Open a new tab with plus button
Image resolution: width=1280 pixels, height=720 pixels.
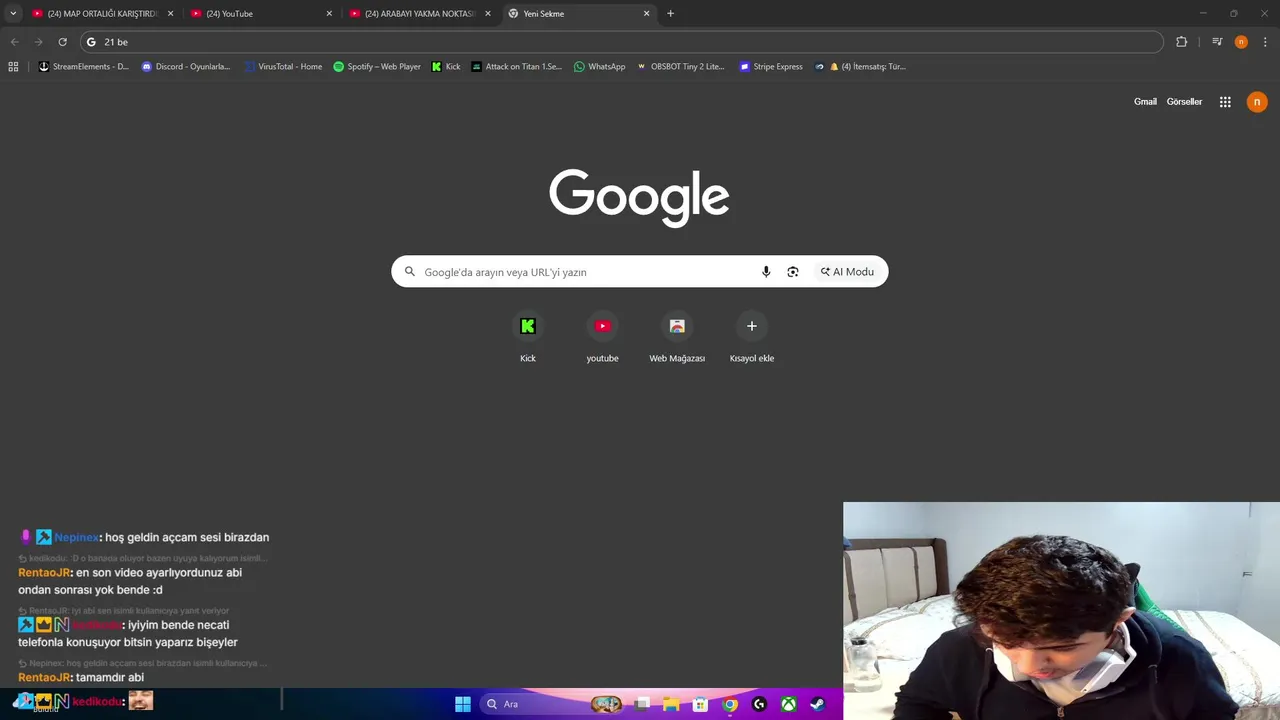pyautogui.click(x=670, y=14)
